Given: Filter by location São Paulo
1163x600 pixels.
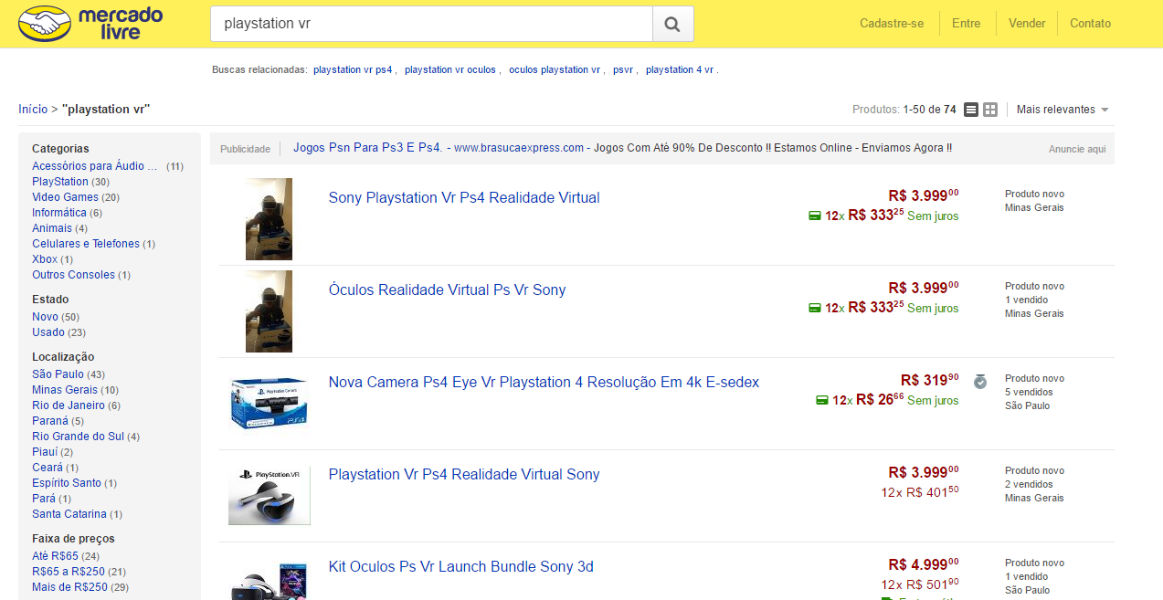Looking at the screenshot, I should [58, 375].
